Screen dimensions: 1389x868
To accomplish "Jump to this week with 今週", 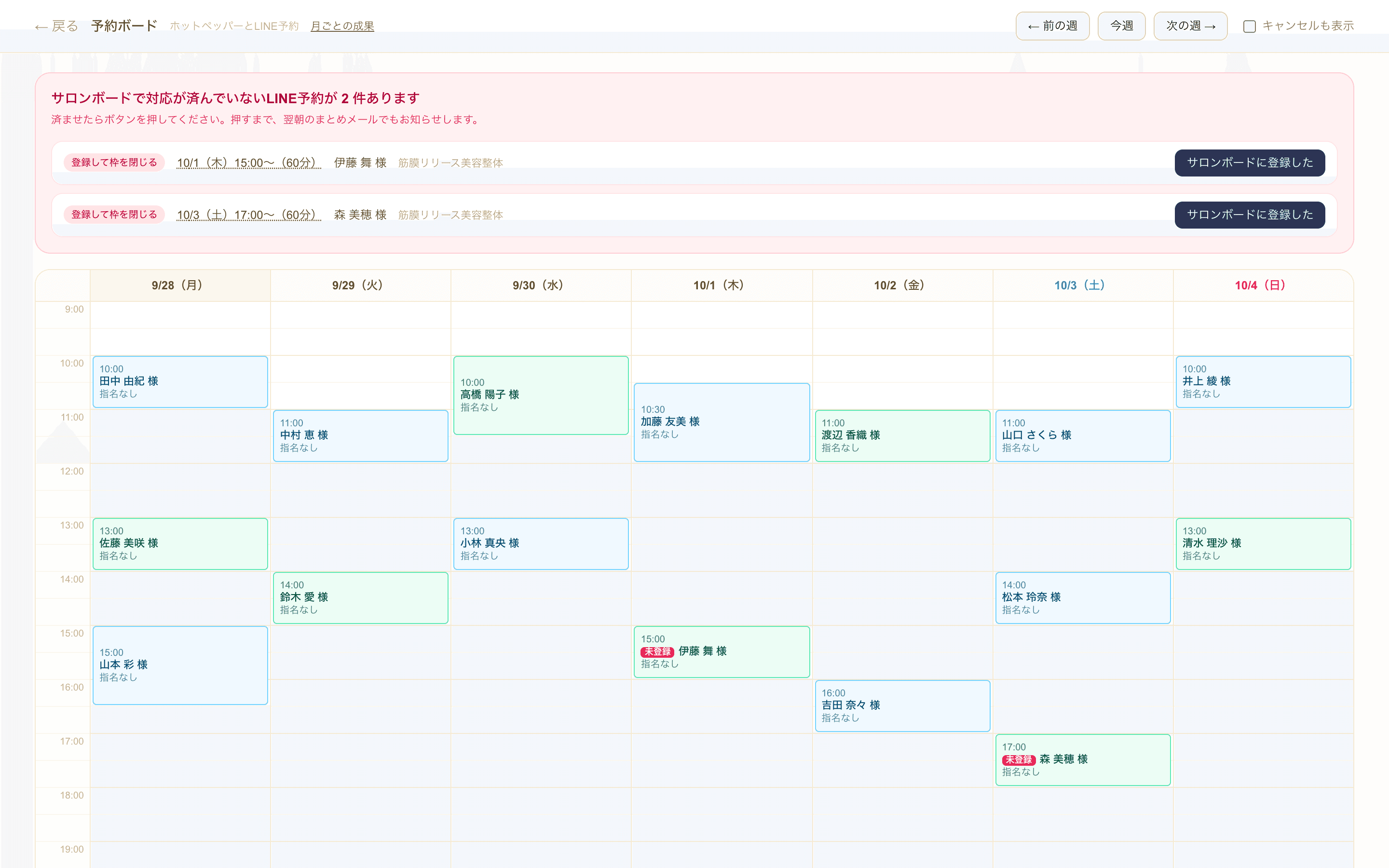I will pos(1121,26).
